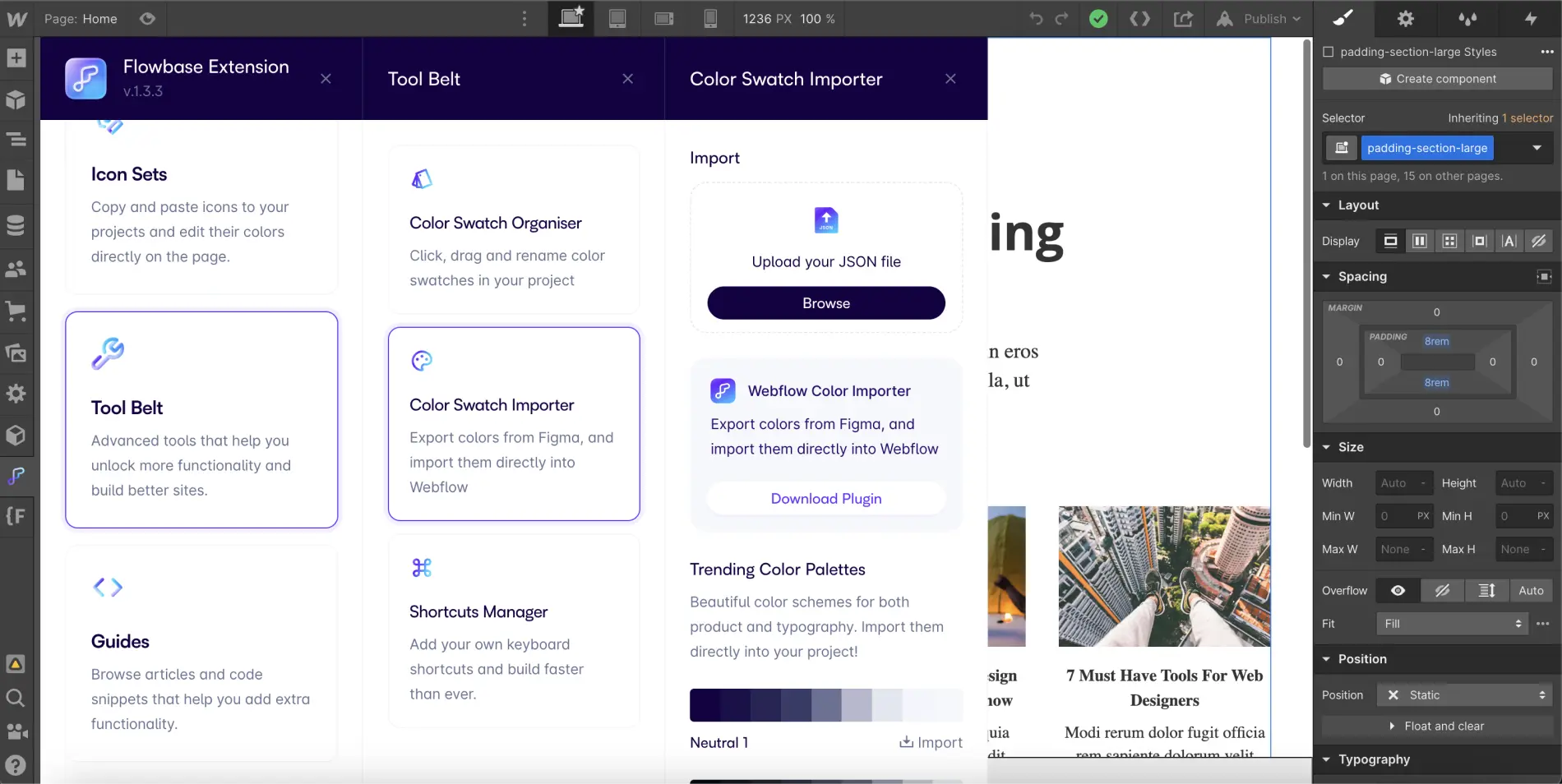The width and height of the screenshot is (1562, 784).
Task: Open the audit warning icon in sidebar
Action: 16,664
